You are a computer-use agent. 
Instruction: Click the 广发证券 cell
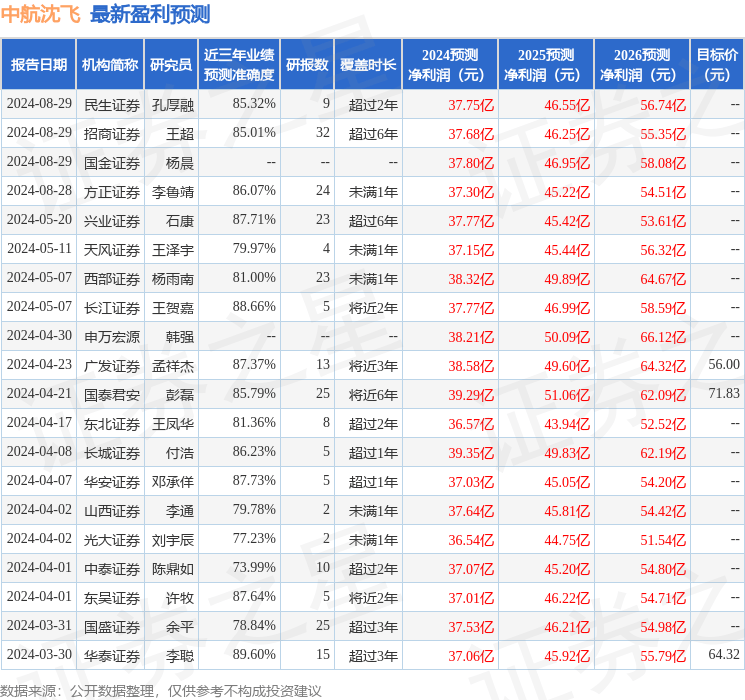tap(112, 366)
